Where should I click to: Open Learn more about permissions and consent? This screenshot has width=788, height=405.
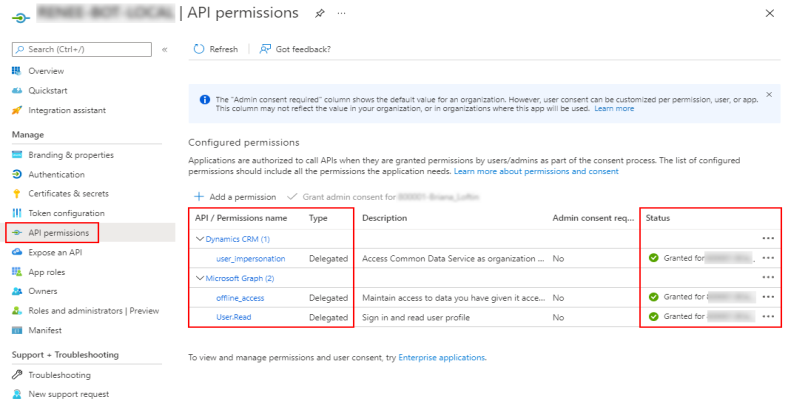(536, 171)
